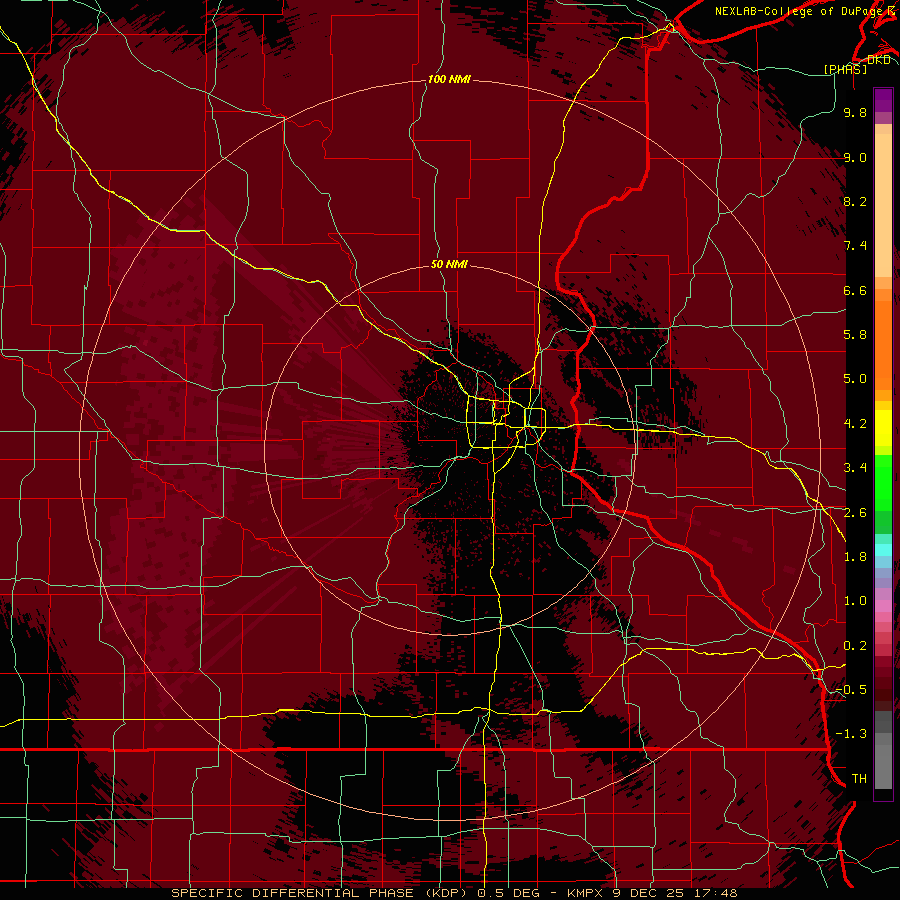Click the 2.6 scale value
The image size is (900, 900).
(855, 513)
